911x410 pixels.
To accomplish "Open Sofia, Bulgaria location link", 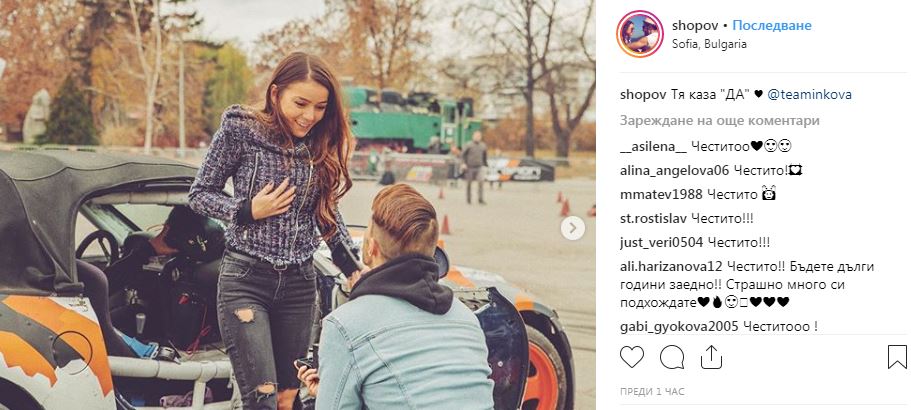I will pos(709,44).
